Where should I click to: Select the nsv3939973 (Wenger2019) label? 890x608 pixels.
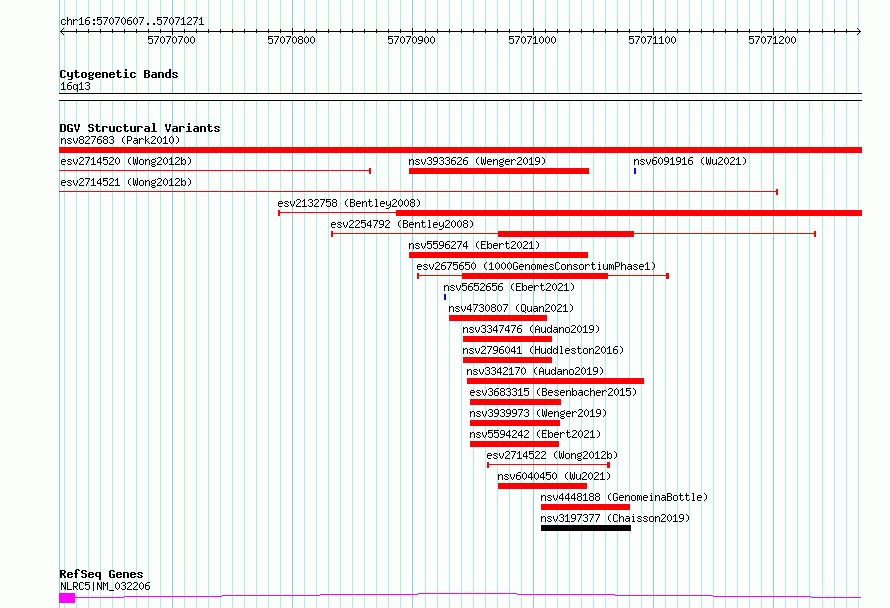point(538,413)
